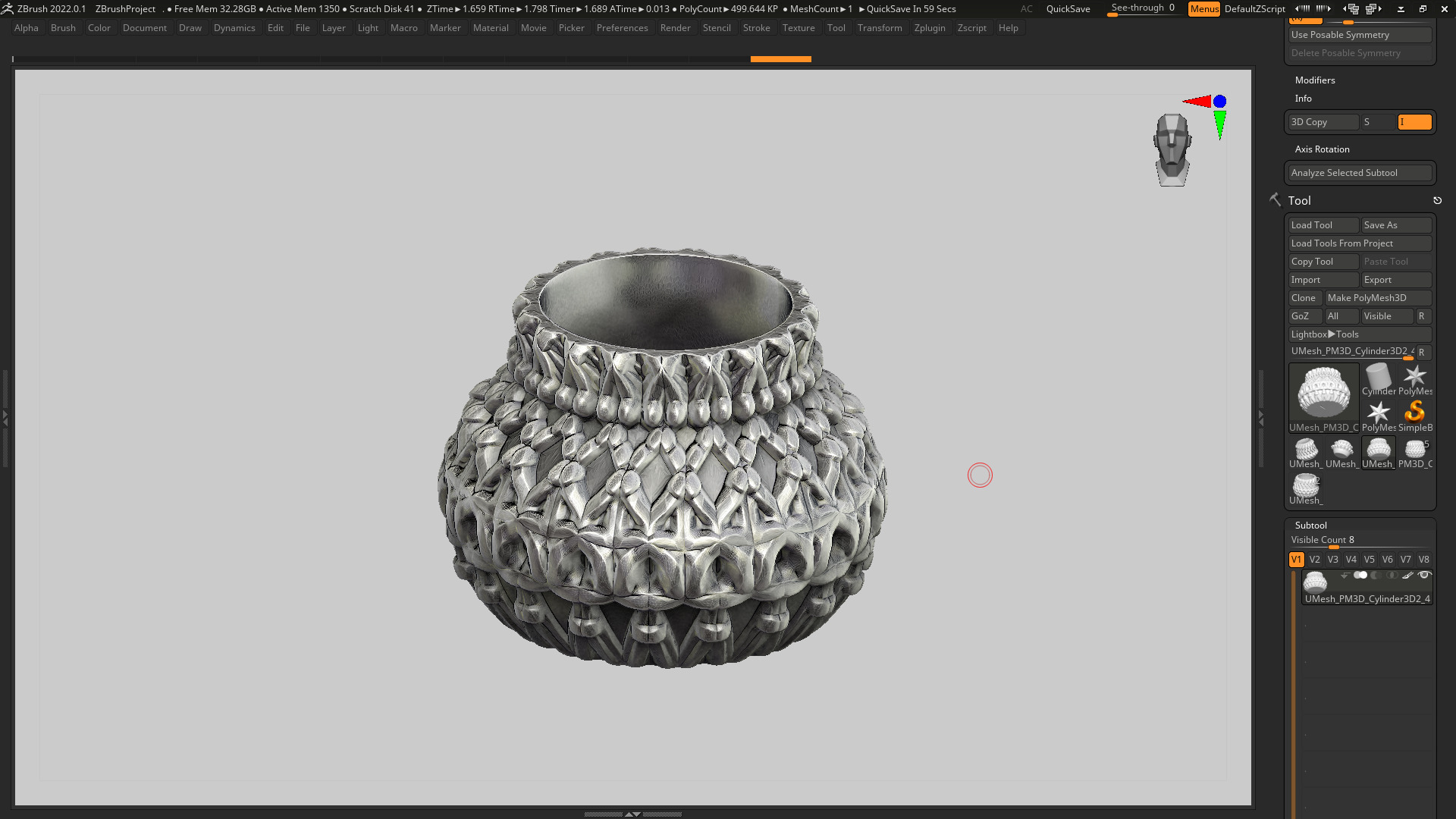Toggle the subtool eye visibility icon

(1424, 575)
